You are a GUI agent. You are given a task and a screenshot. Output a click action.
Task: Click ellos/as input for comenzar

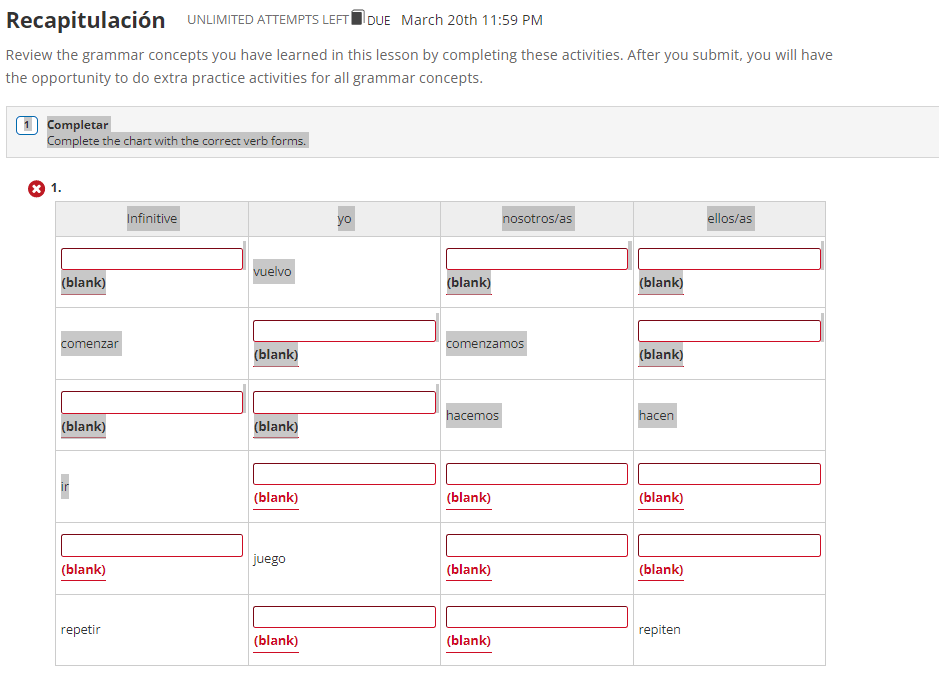tap(729, 331)
